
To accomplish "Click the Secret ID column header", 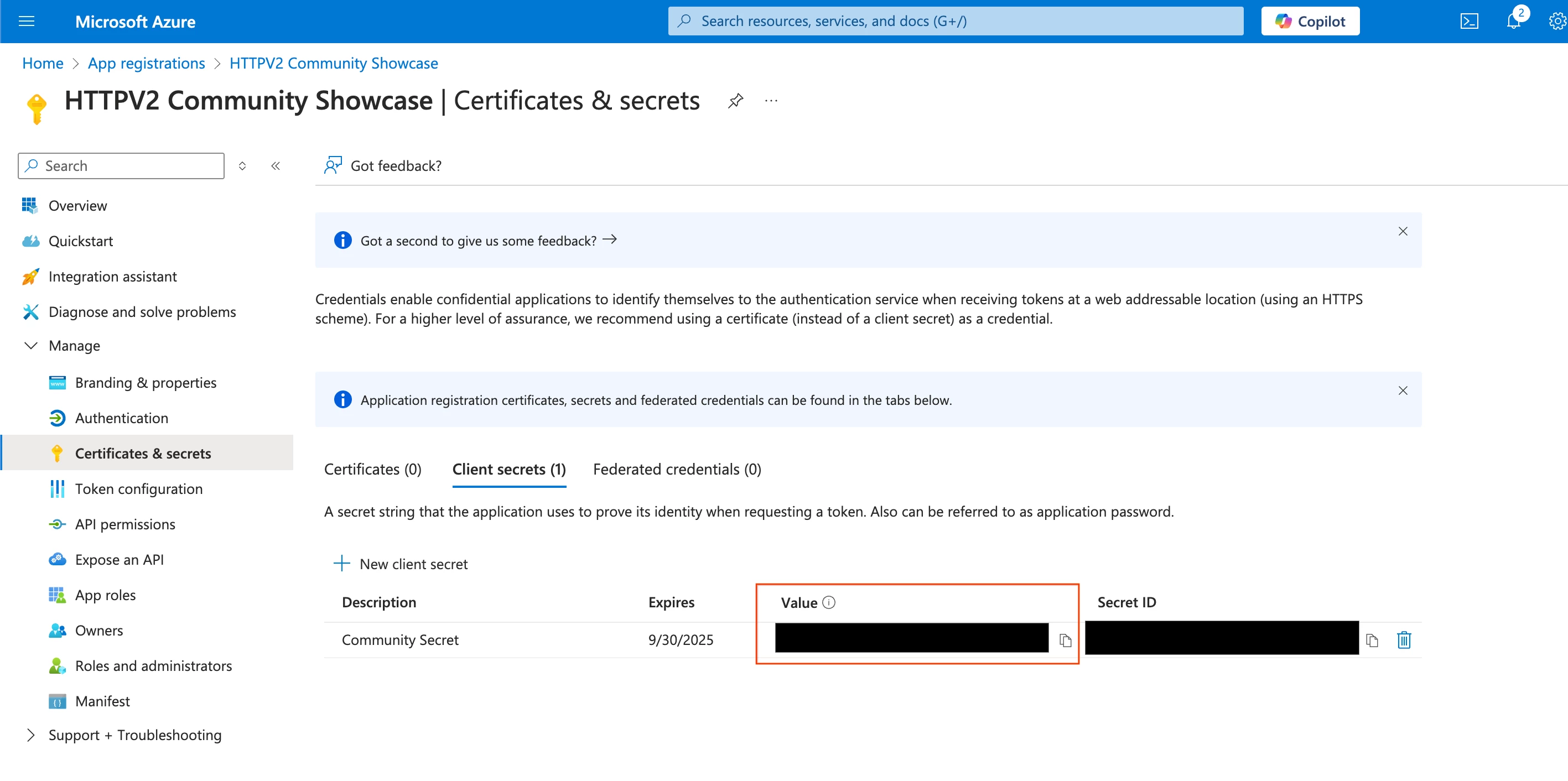I will pyautogui.click(x=1126, y=602).
